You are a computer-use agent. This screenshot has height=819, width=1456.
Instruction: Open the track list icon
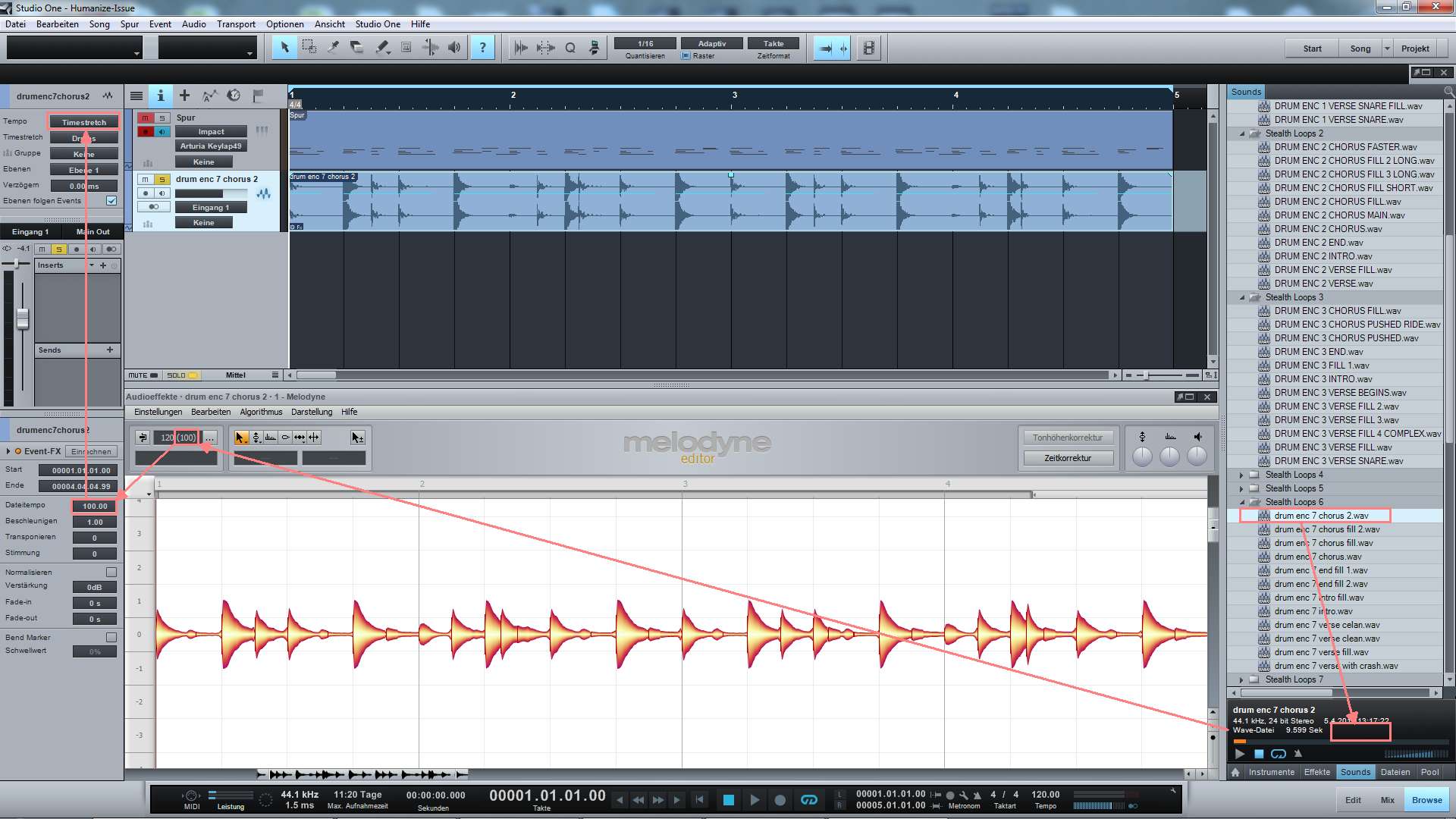(x=136, y=96)
